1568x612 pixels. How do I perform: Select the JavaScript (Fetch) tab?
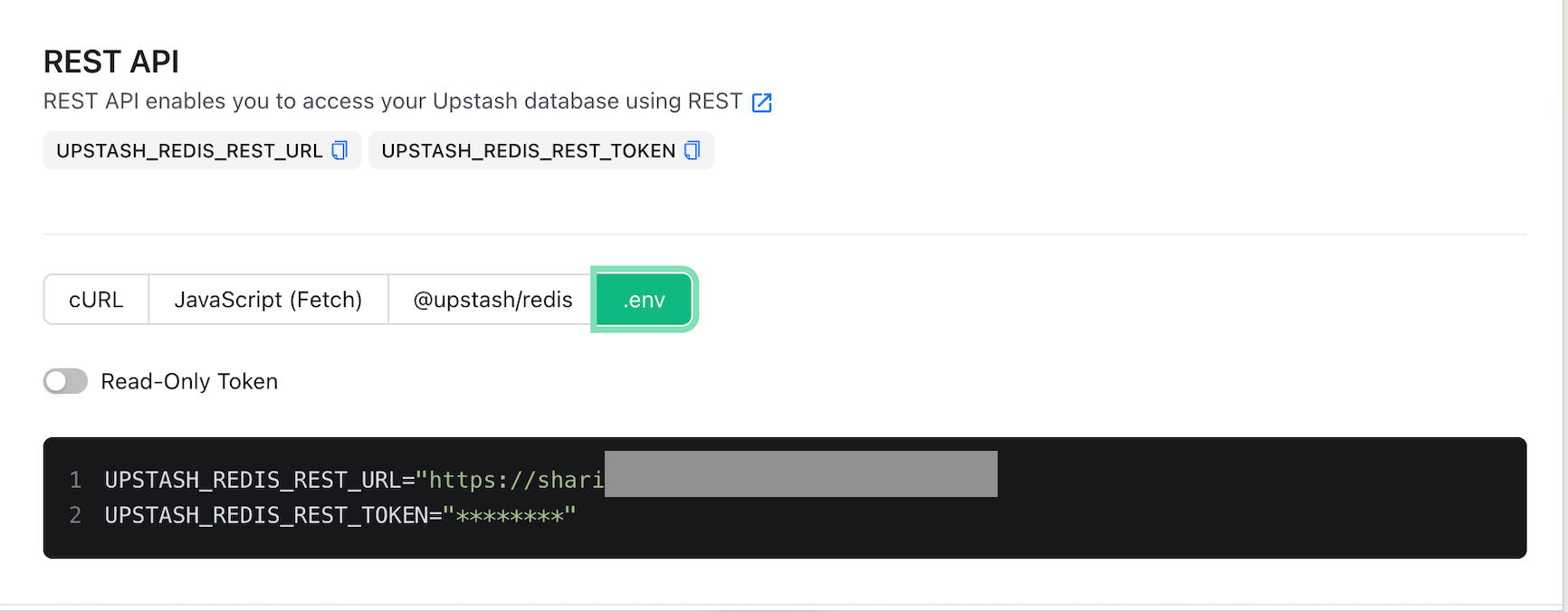268,300
